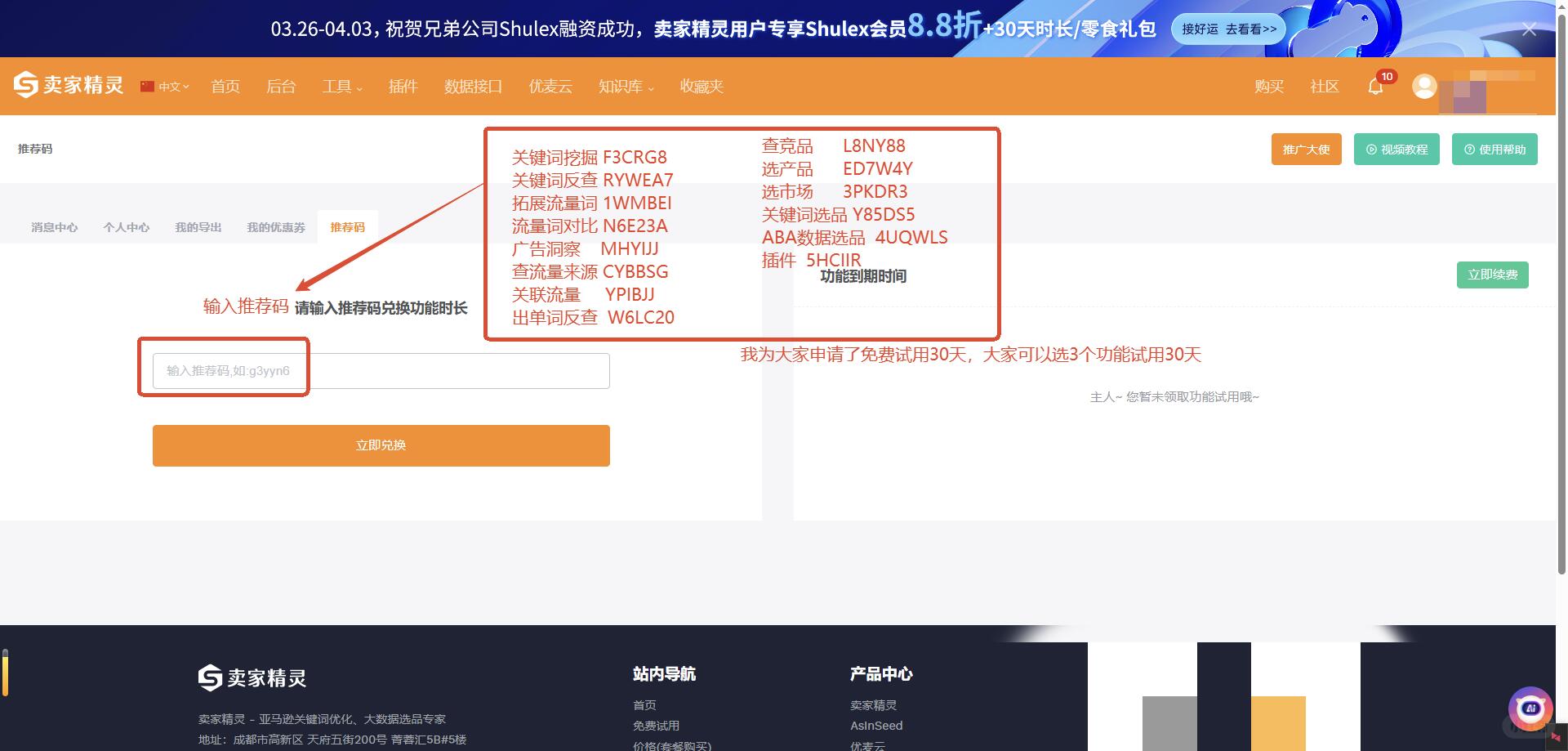1568x751 pixels.
Task: Click 推荐码 breadcrumb title text
Action: 35,149
